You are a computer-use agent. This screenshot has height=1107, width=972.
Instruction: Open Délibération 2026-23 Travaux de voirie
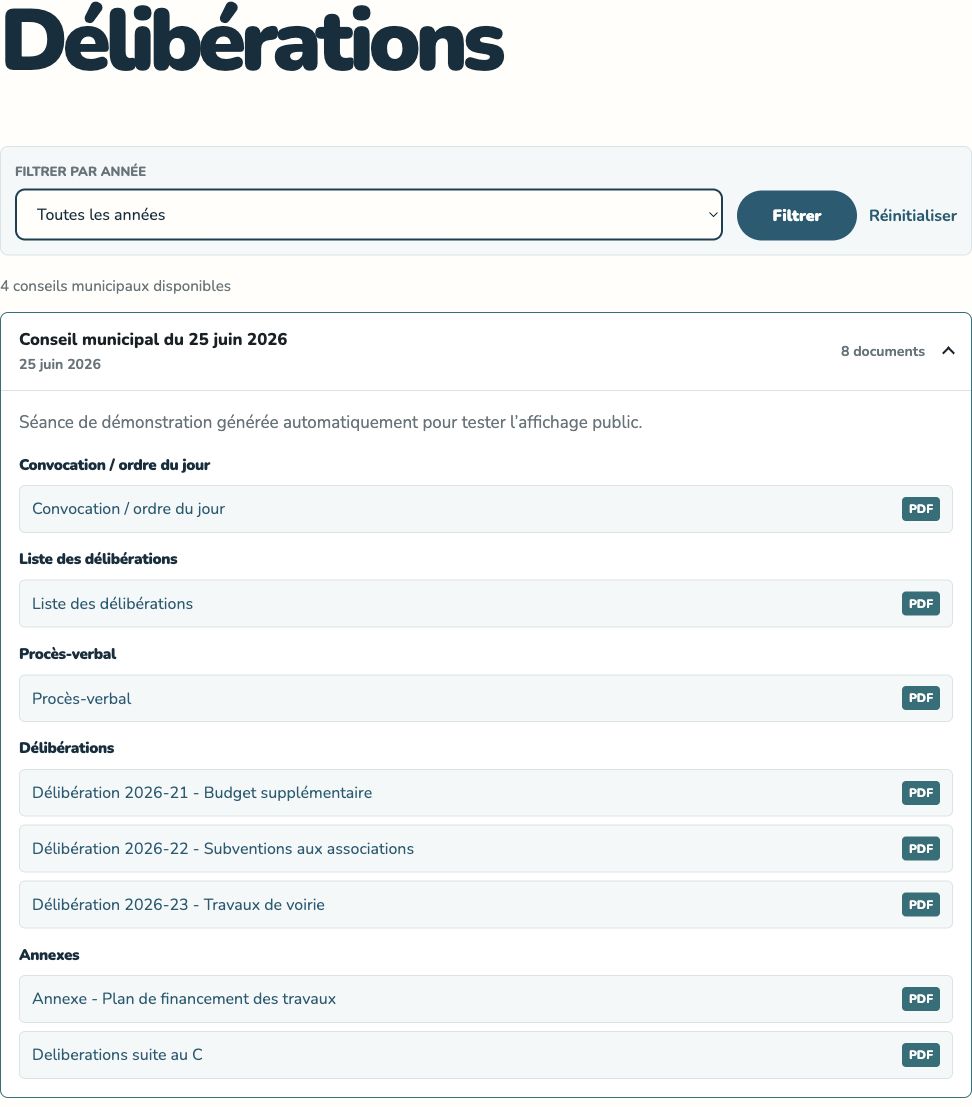[x=486, y=904]
